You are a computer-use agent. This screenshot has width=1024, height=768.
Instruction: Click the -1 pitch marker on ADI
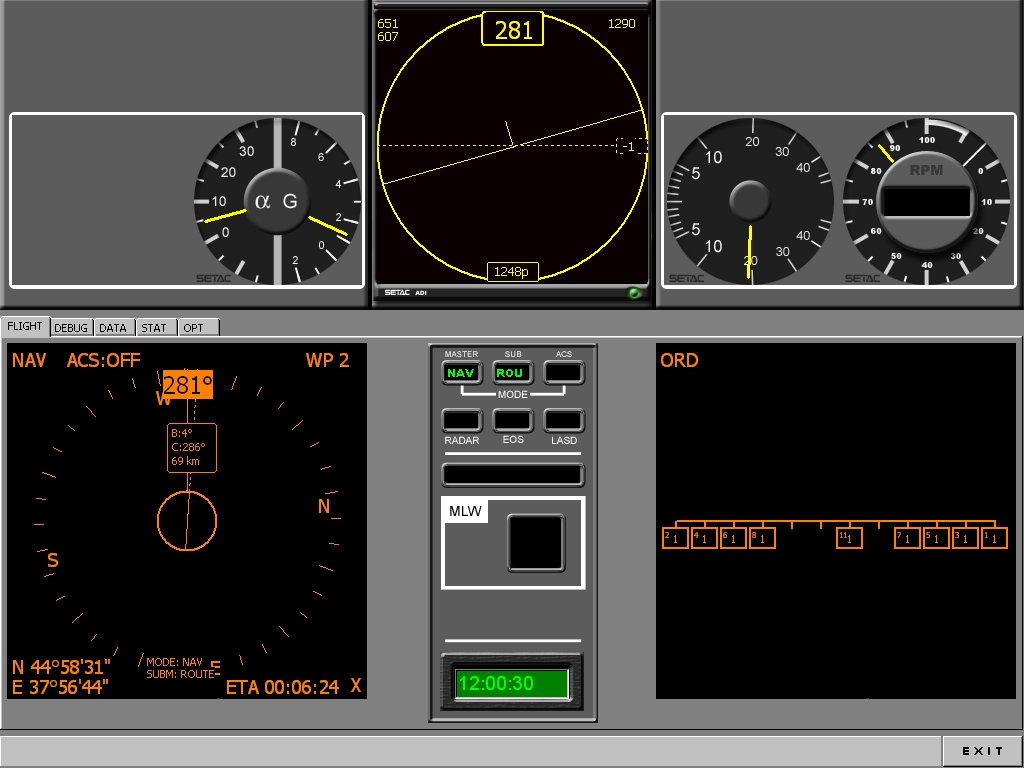(630, 146)
